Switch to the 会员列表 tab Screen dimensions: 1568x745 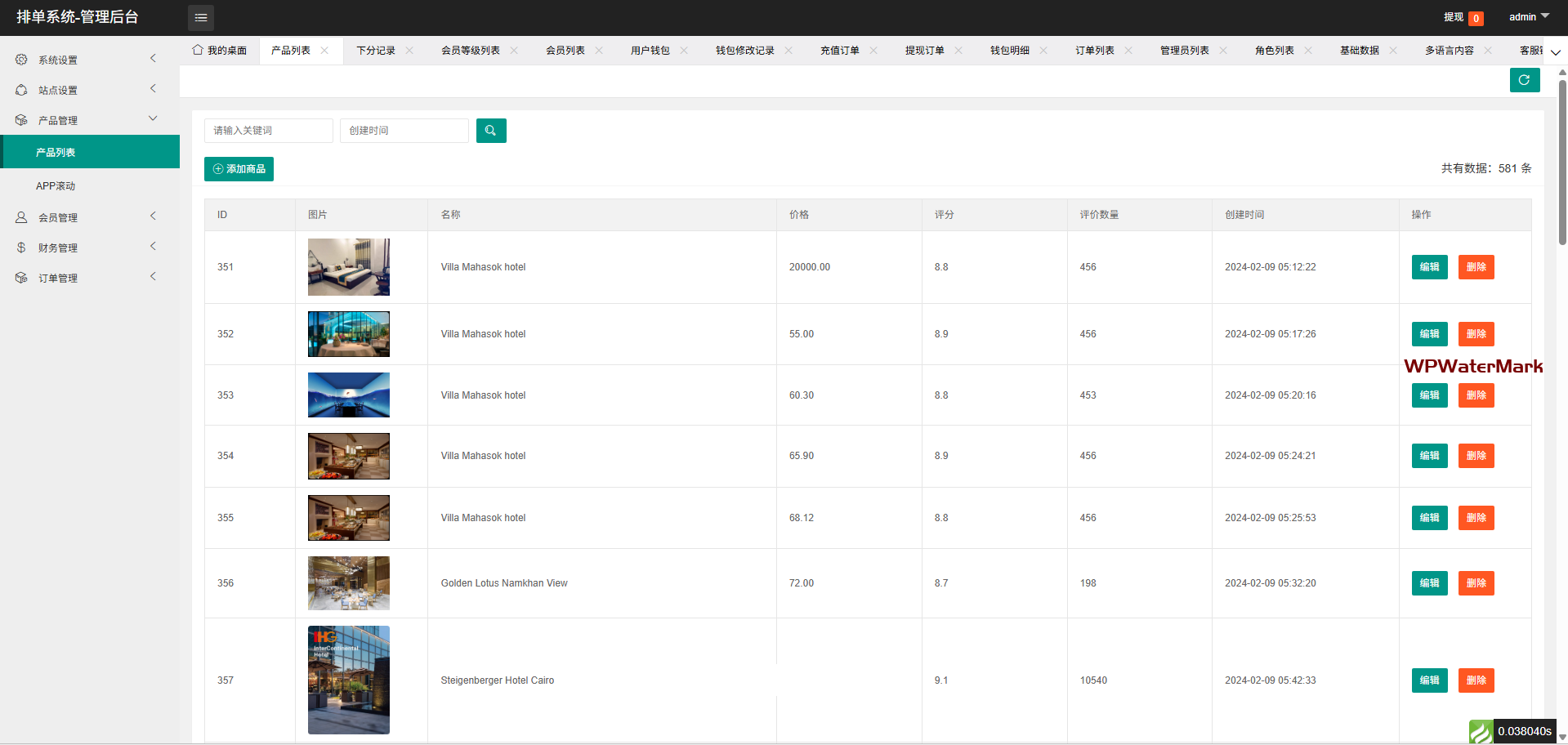[x=565, y=51]
